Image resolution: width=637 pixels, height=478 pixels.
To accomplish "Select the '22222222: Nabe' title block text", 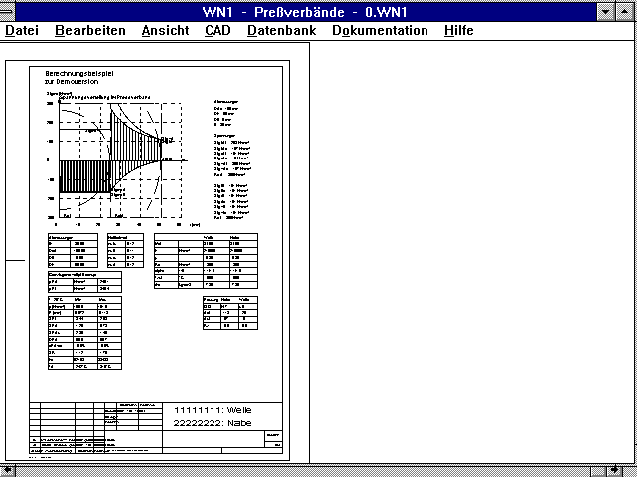I will coord(212,423).
